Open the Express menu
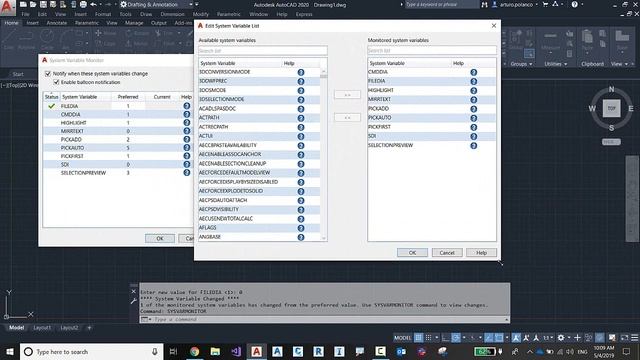The width and height of the screenshot is (640, 360). [304, 14]
